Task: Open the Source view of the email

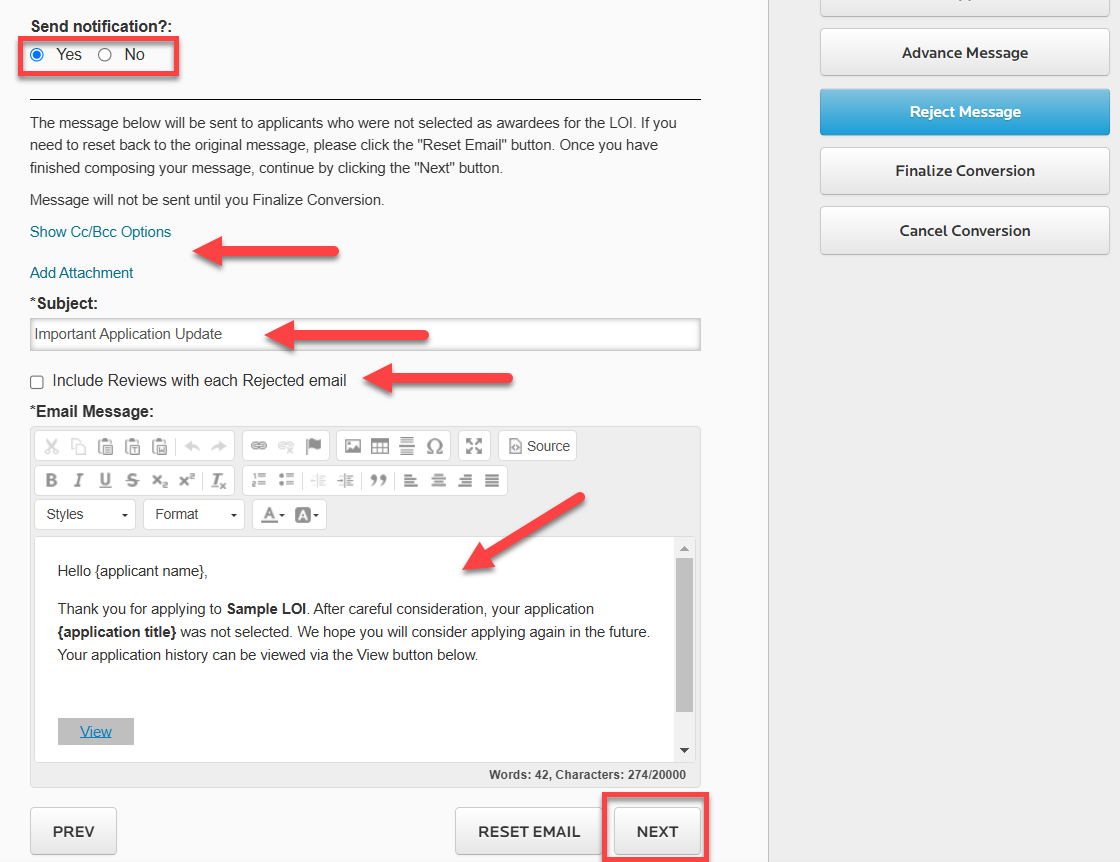Action: [537, 445]
